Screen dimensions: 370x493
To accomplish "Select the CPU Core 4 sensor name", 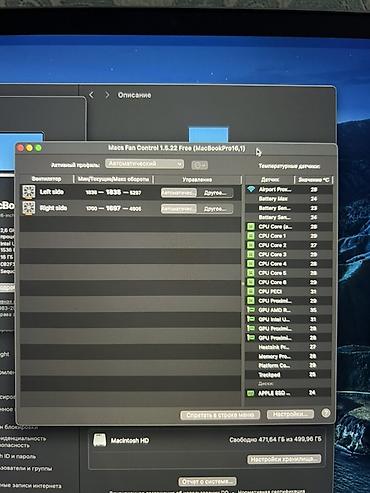I will pyautogui.click(x=272, y=264).
